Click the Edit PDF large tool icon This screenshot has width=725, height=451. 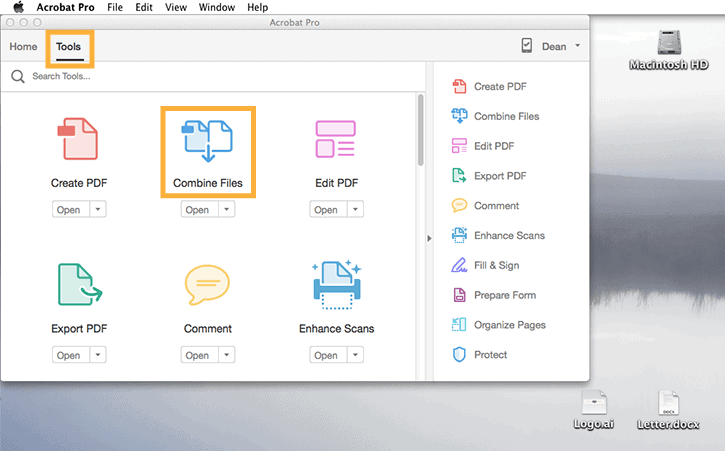tap(336, 139)
